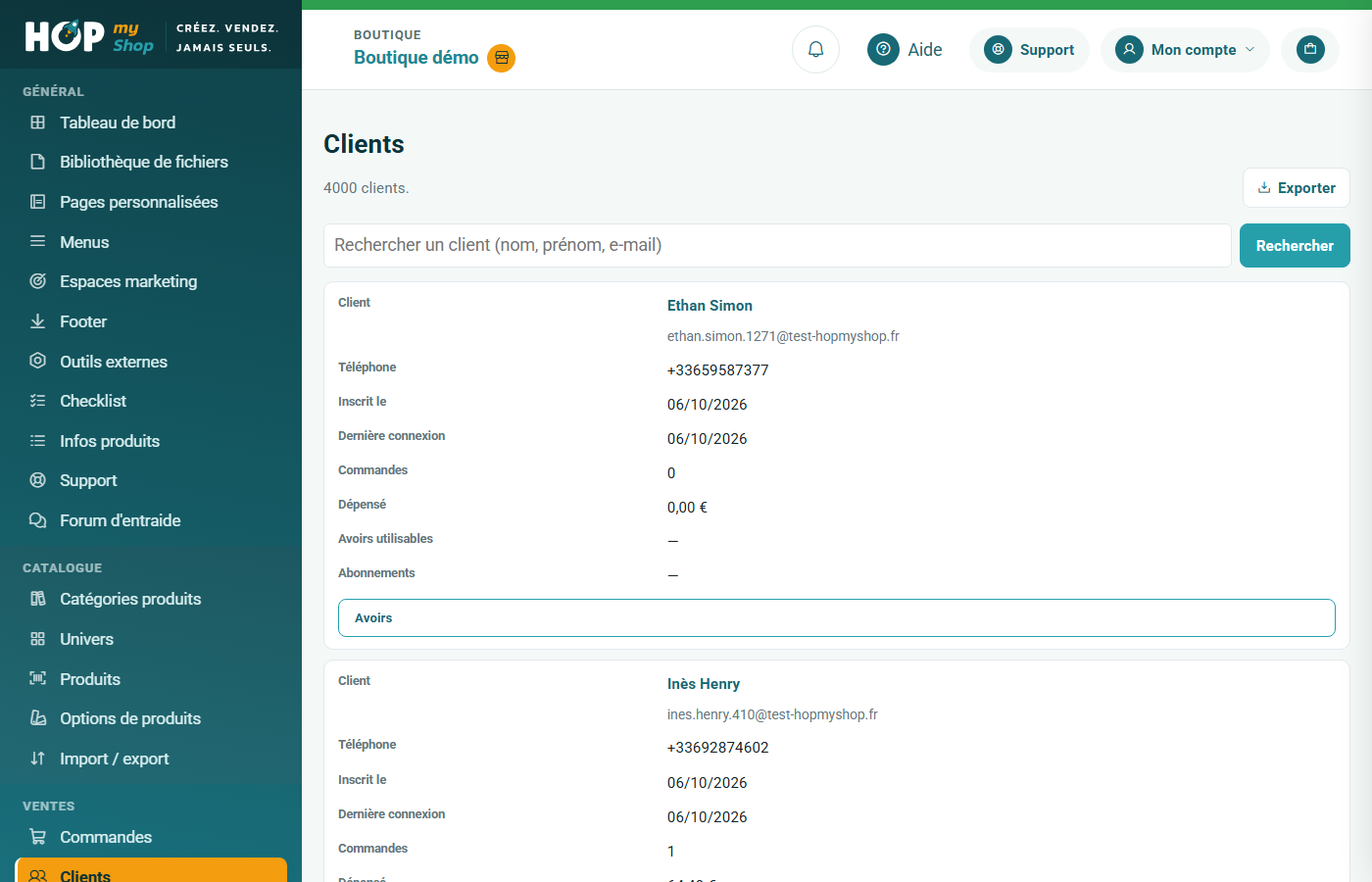
Task: Click the Support button in header
Action: (1029, 49)
